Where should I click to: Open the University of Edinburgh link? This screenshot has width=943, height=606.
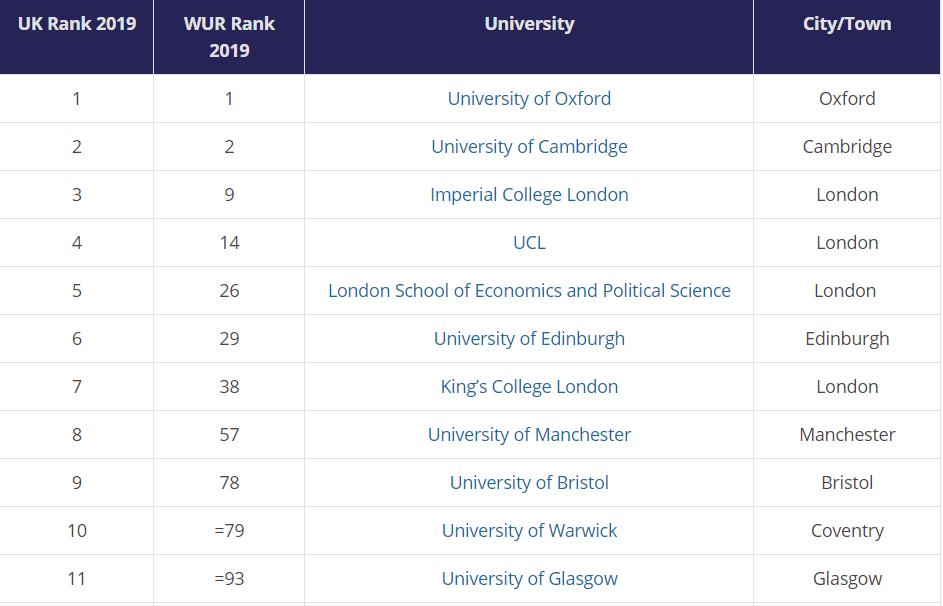point(529,339)
